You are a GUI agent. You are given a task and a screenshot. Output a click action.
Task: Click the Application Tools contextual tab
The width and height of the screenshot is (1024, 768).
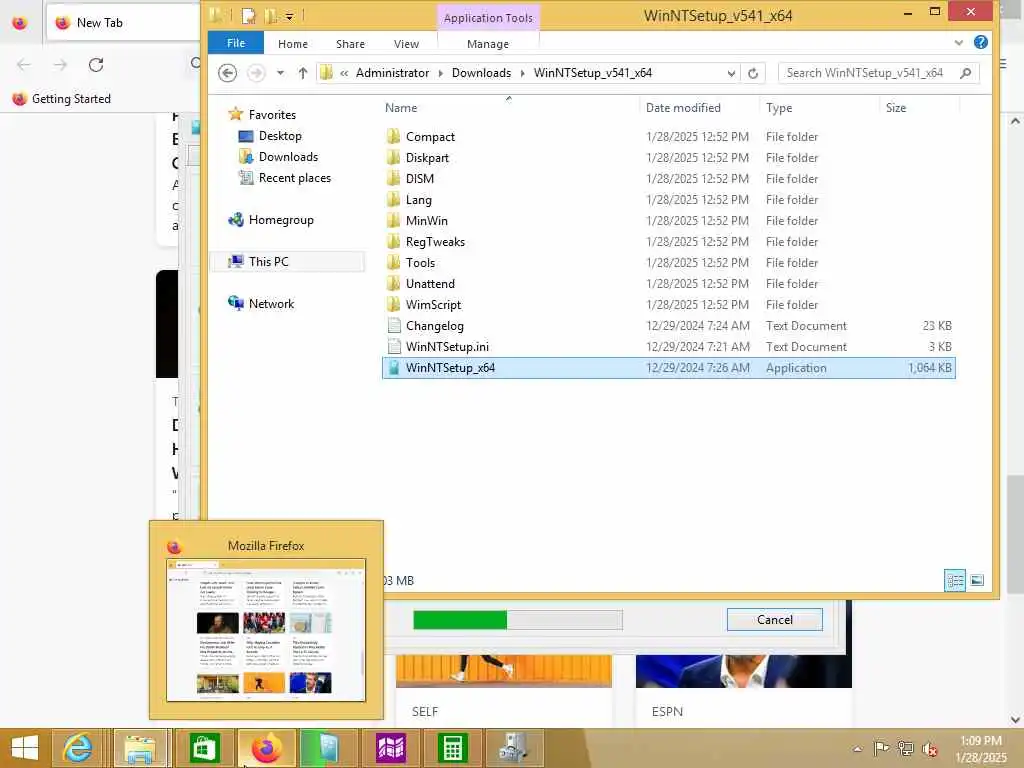[488, 18]
